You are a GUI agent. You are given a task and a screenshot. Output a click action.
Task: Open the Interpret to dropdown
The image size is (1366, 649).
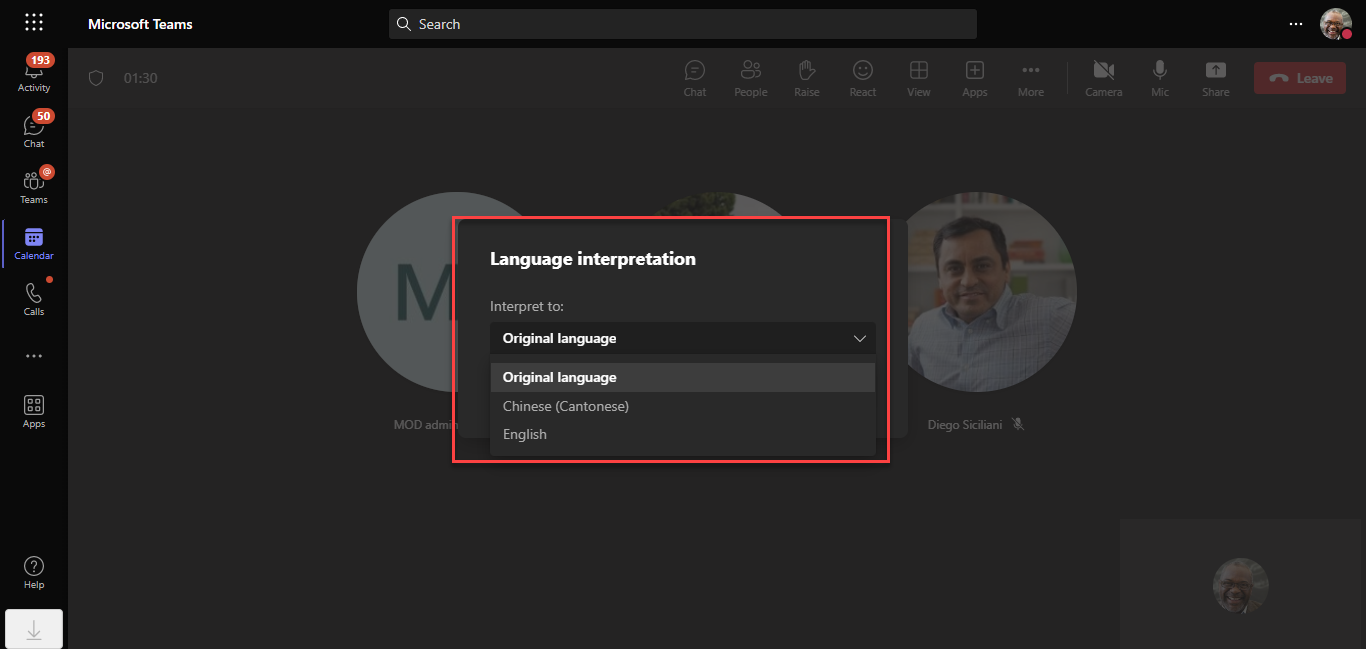click(683, 338)
